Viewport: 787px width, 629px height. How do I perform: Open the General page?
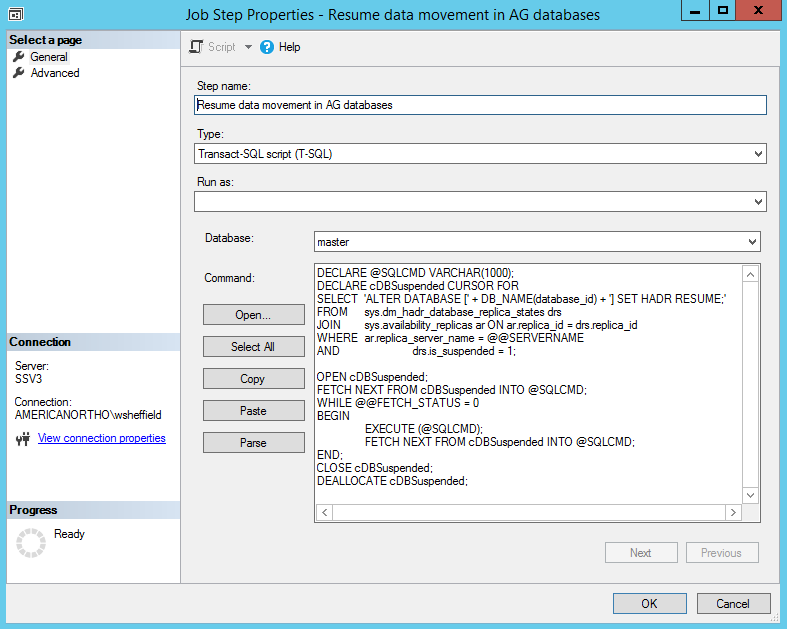[x=49, y=57]
